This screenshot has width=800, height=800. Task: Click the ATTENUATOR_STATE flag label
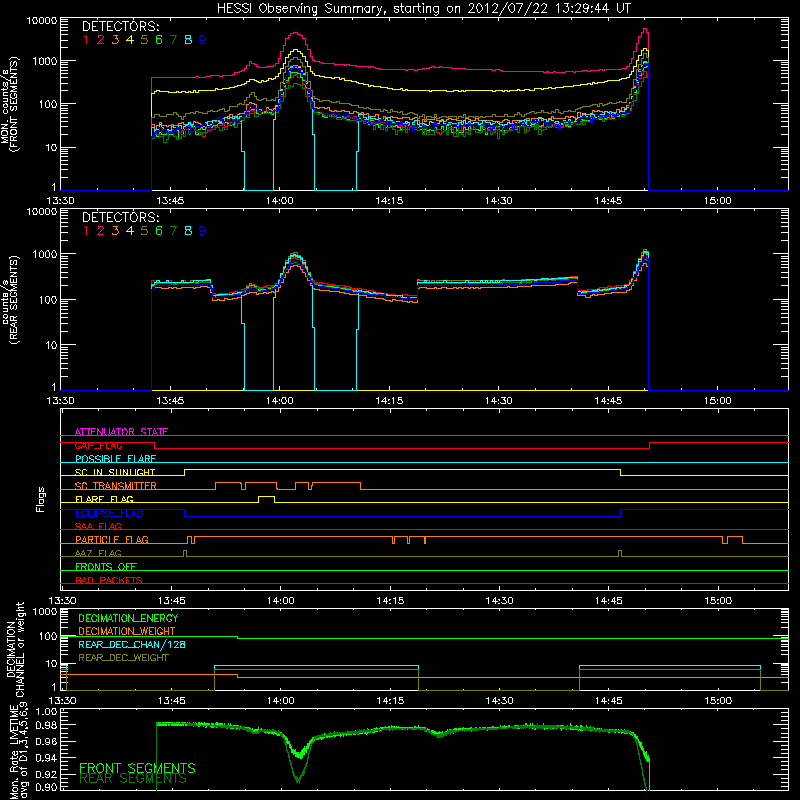(121, 432)
